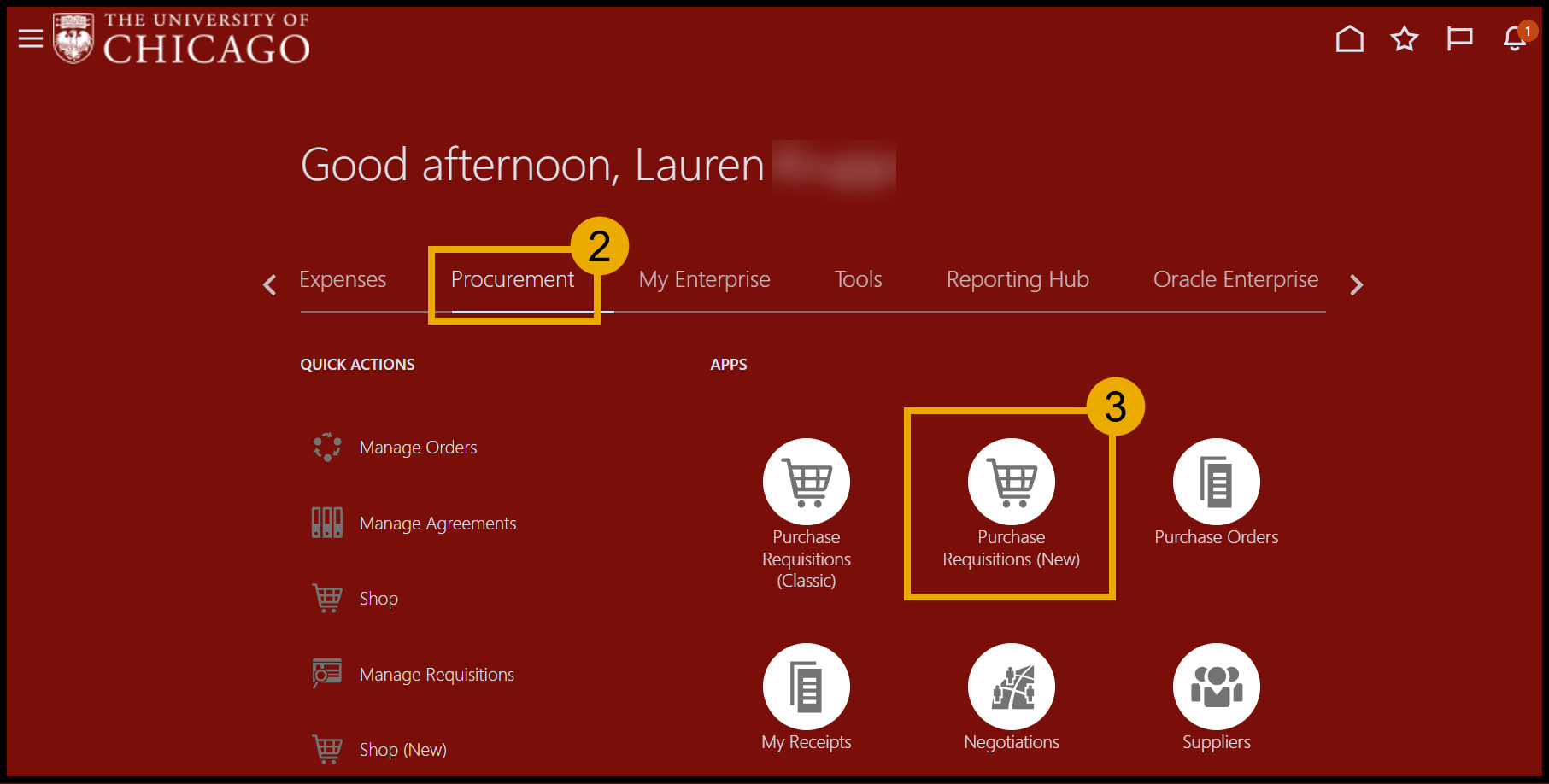This screenshot has height=784, width=1549.
Task: Click Manage Agreements binders icon
Action: (x=327, y=523)
